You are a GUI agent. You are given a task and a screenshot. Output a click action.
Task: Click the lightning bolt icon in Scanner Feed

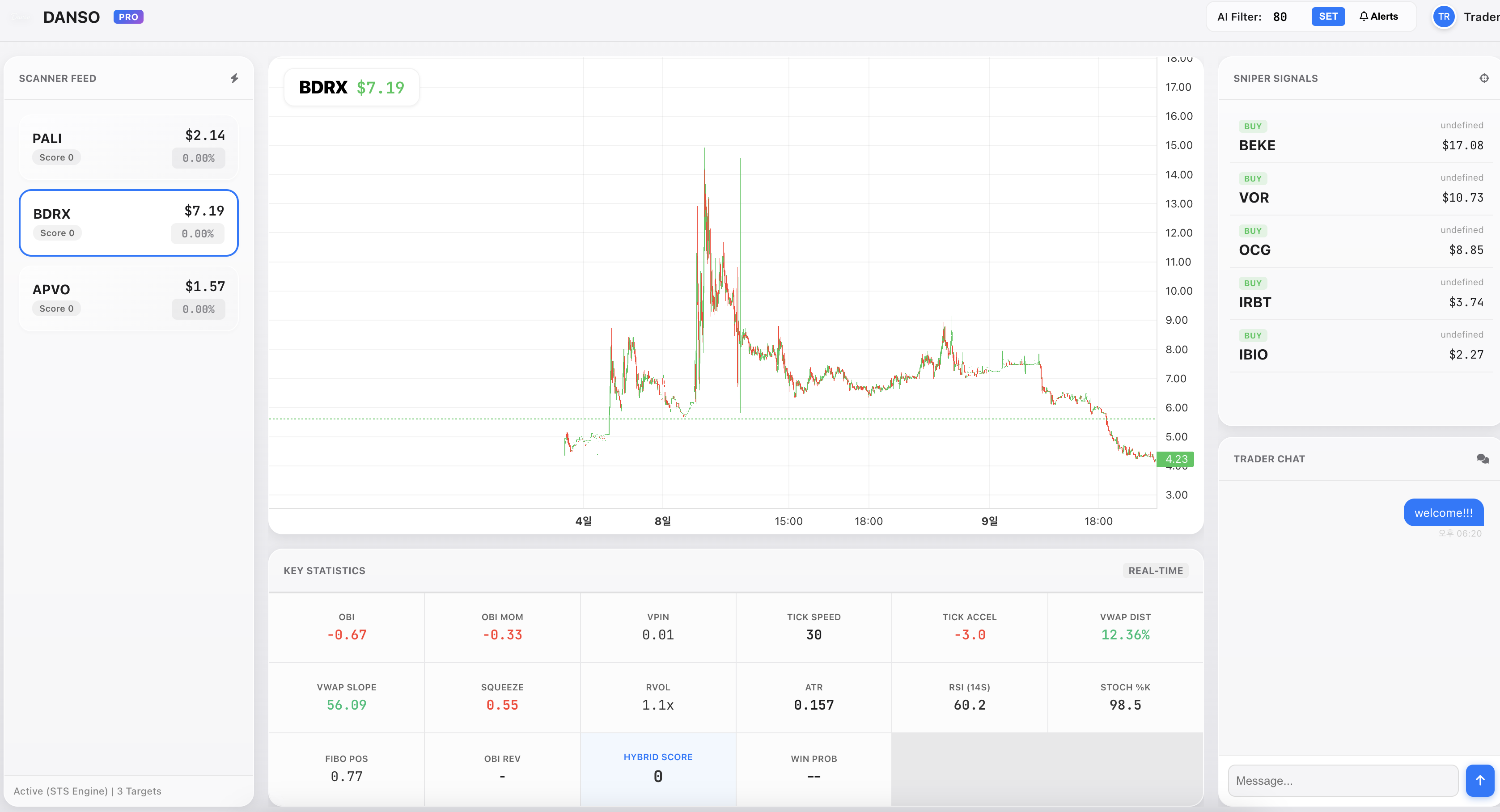234,78
